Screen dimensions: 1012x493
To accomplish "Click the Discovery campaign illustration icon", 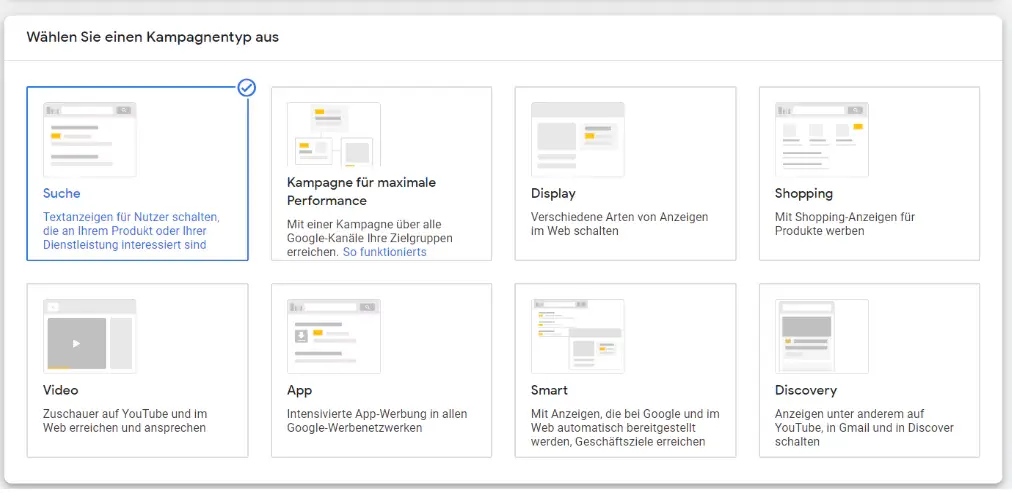I will coord(821,336).
